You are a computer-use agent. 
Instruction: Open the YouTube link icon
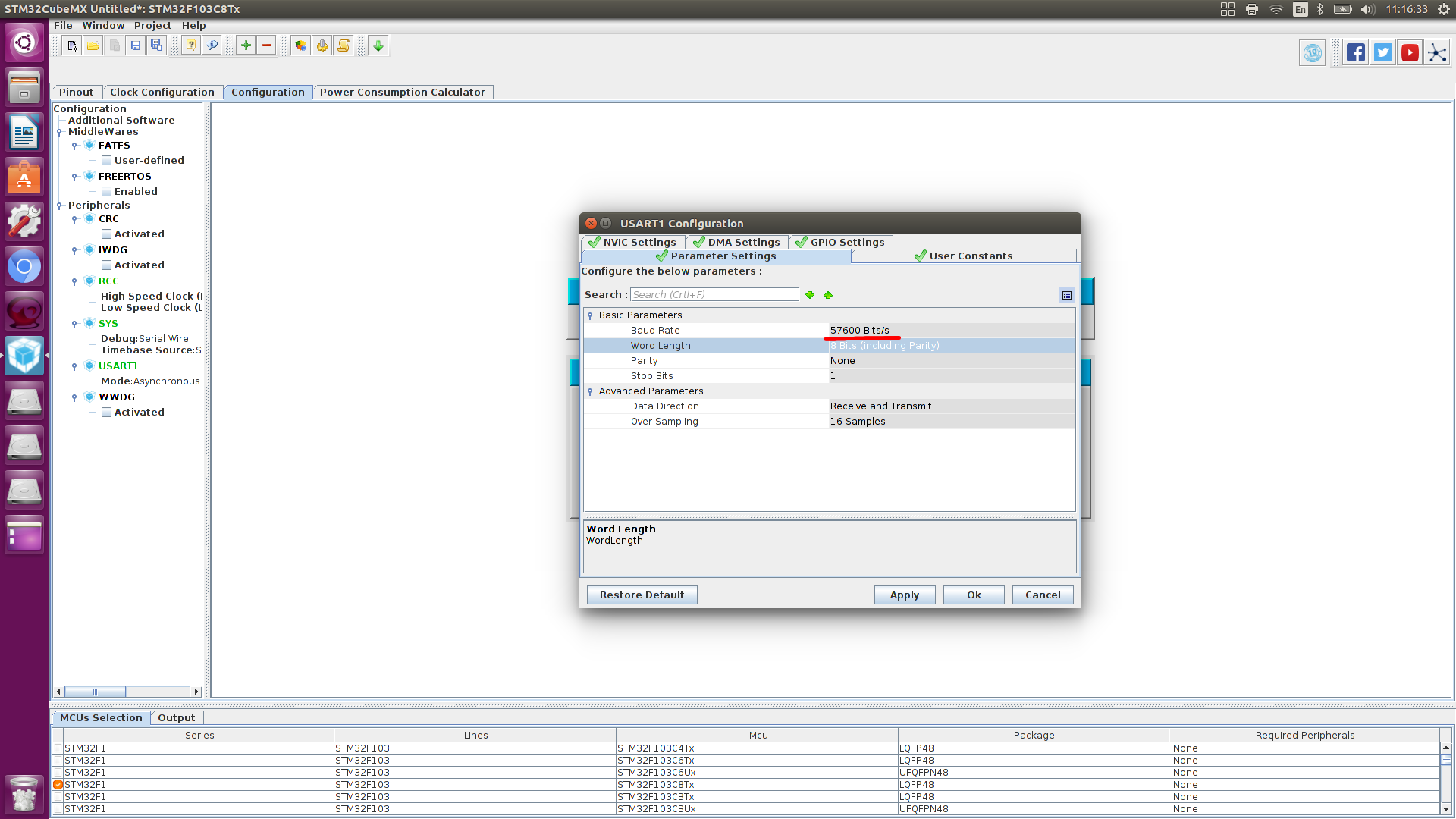[1410, 53]
